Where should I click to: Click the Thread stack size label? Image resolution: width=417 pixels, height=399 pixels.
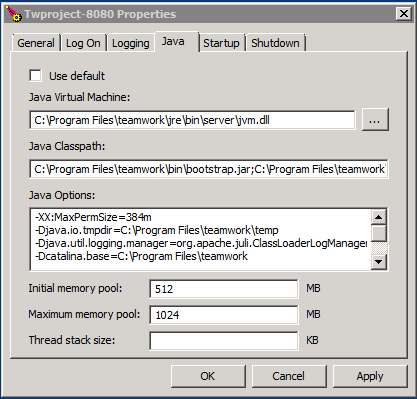[x=72, y=340]
